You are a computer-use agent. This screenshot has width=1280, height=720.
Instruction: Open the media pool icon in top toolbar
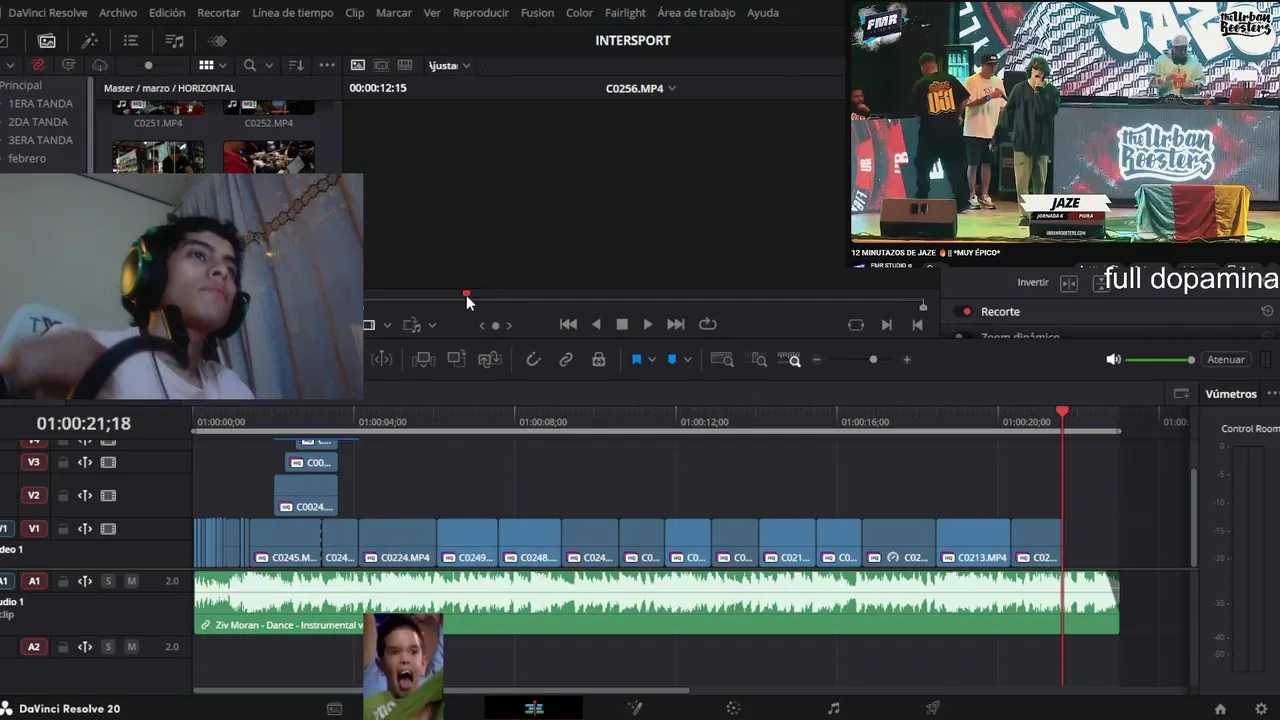coord(47,41)
